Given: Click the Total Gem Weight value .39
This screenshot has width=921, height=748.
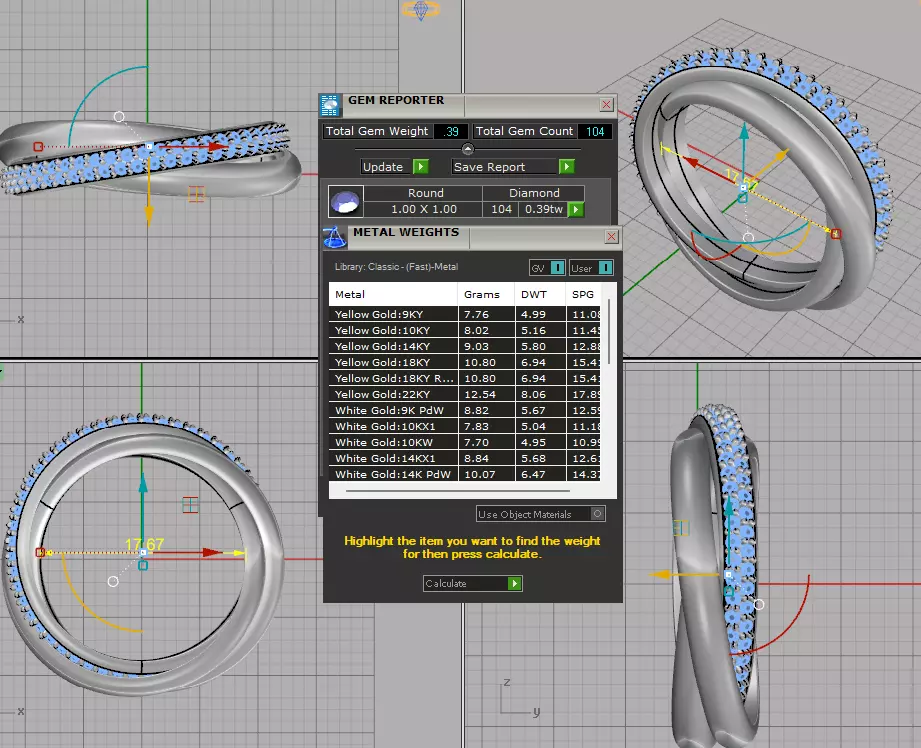Looking at the screenshot, I should pyautogui.click(x=451, y=131).
